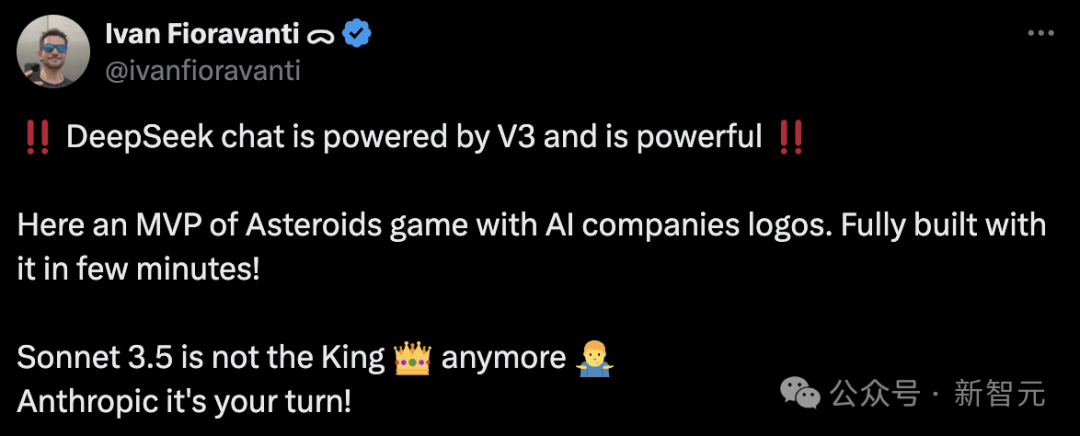This screenshot has width=1080, height=436.
Task: Click the shrugging person emoji
Action: point(594,357)
